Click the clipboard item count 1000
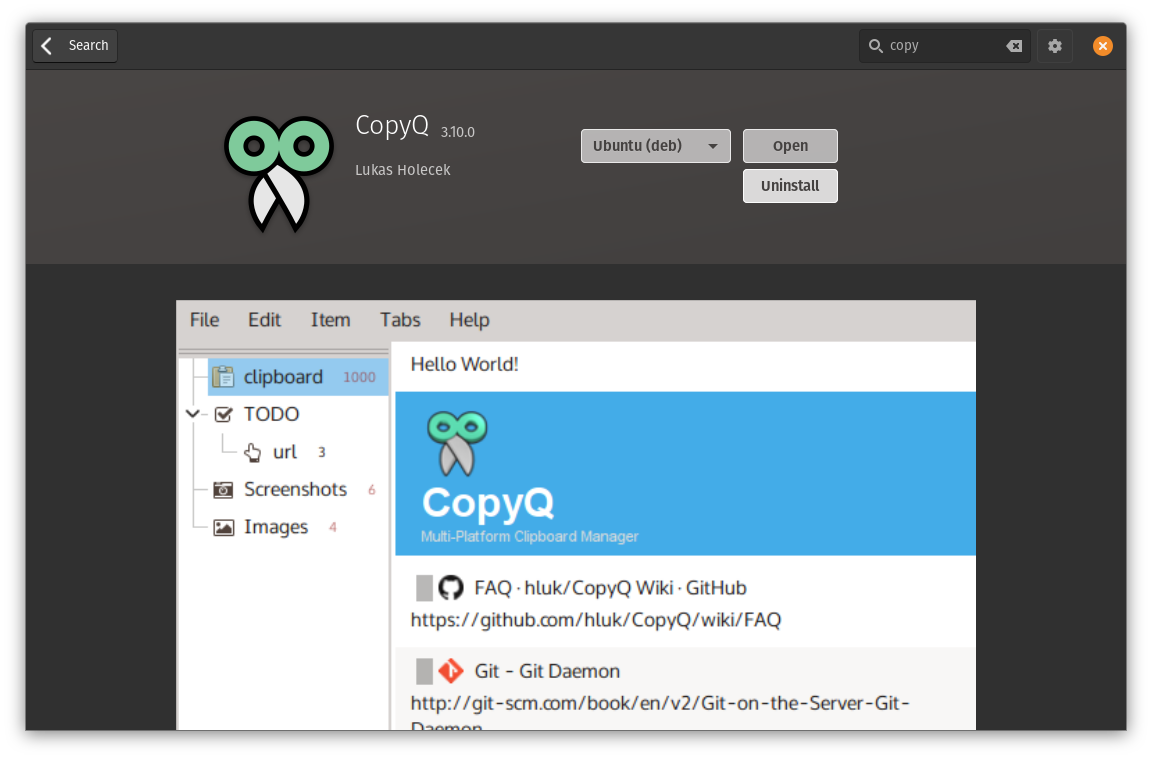The width and height of the screenshot is (1152, 759). (359, 377)
